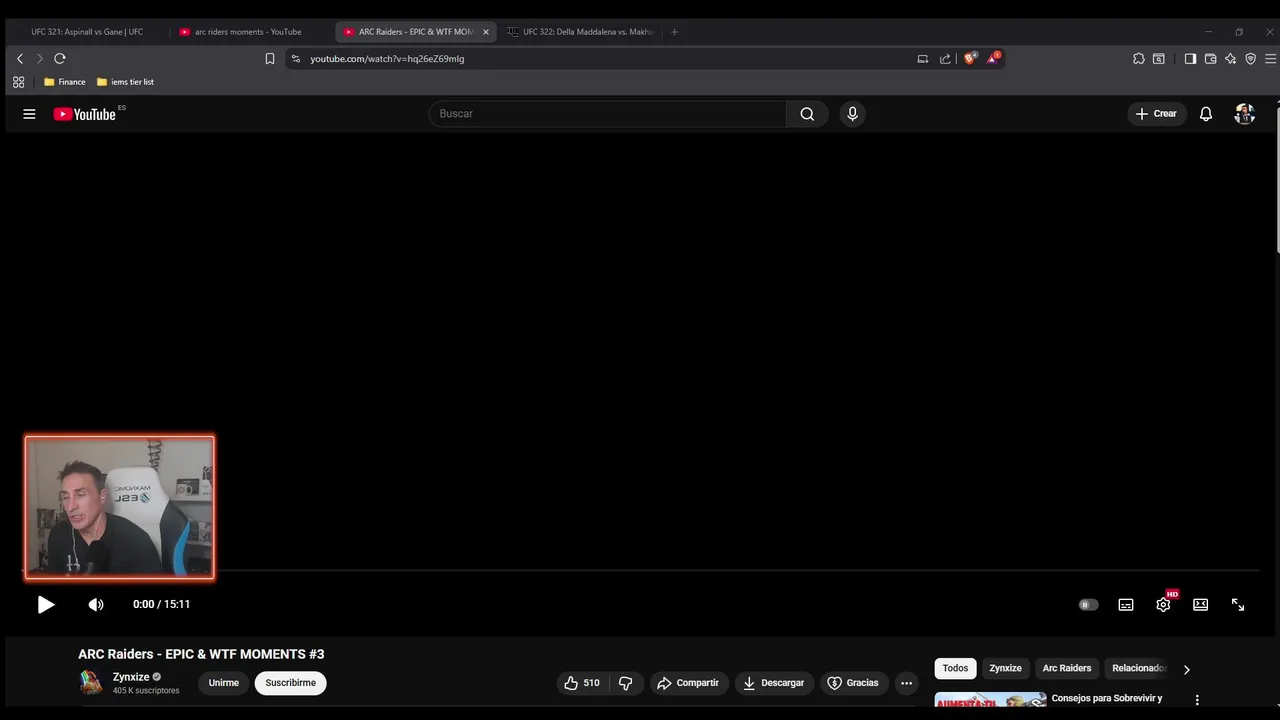This screenshot has height=720, width=1280.
Task: Toggle the browser sidebar panel
Action: tap(1190, 59)
